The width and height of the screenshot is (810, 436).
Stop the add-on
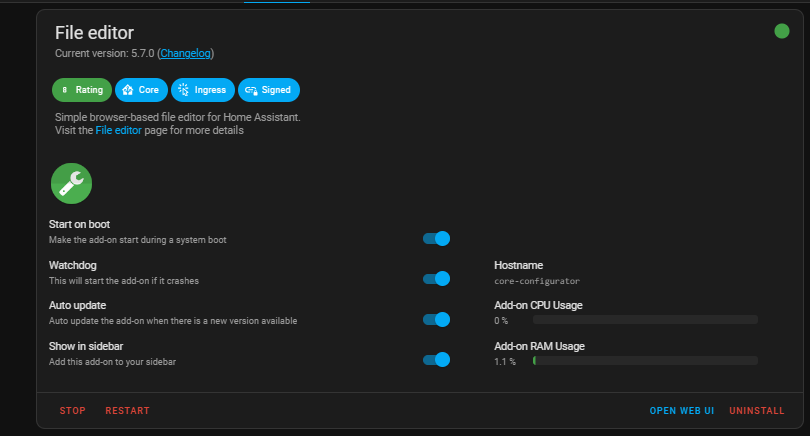(x=72, y=411)
